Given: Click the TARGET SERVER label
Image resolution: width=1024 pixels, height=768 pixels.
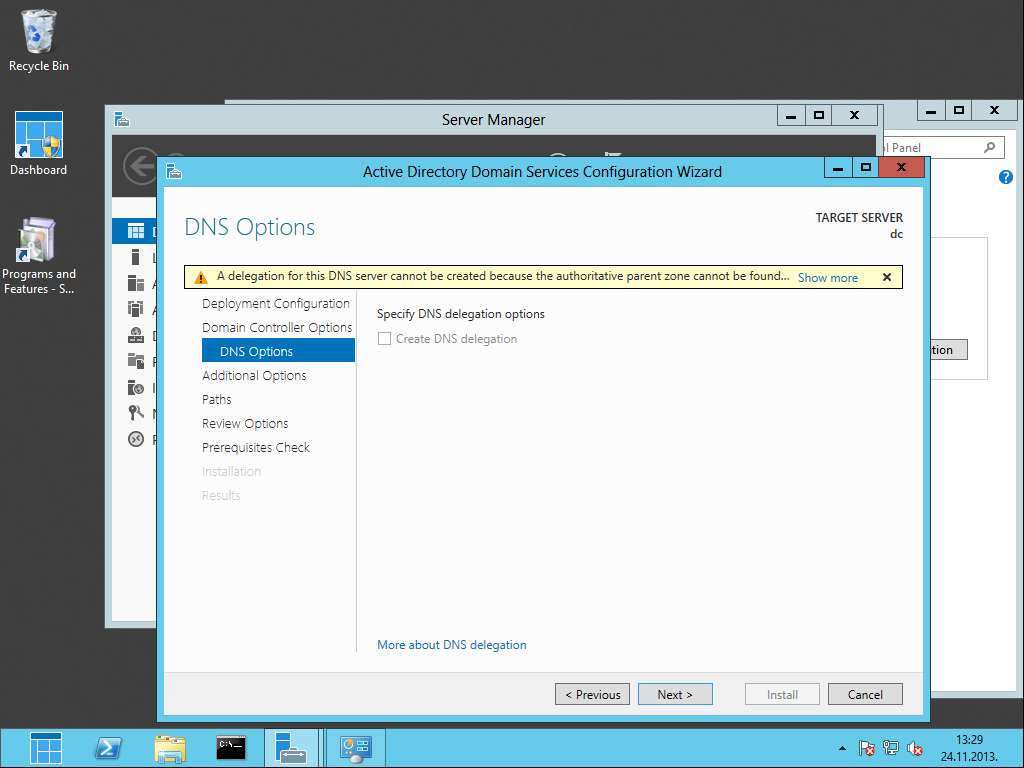Looking at the screenshot, I should 859,217.
